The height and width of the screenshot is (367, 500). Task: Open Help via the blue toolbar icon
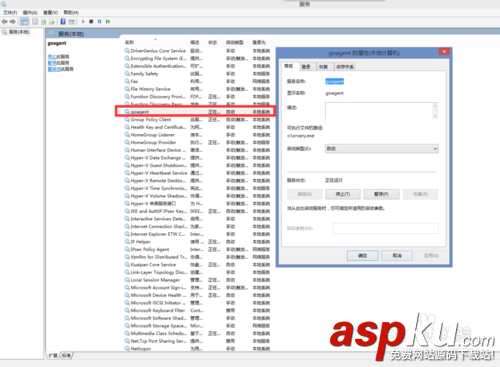tap(63, 22)
